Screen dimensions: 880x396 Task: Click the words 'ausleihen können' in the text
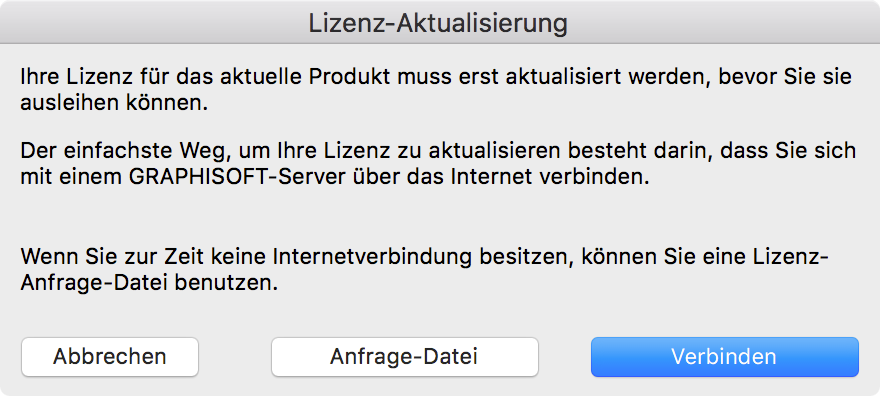114,103
